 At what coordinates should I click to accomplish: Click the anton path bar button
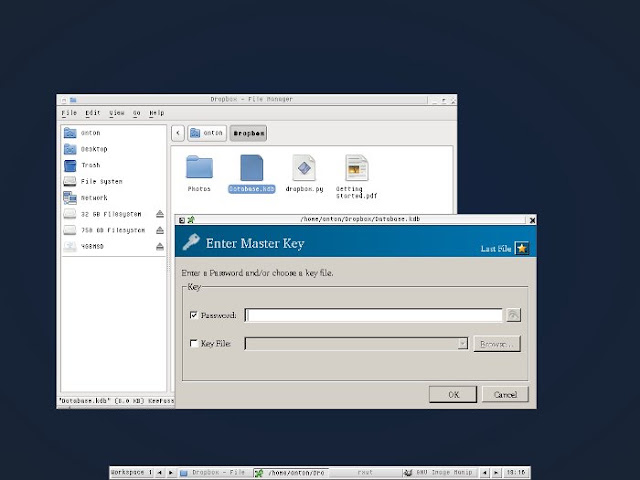207,133
